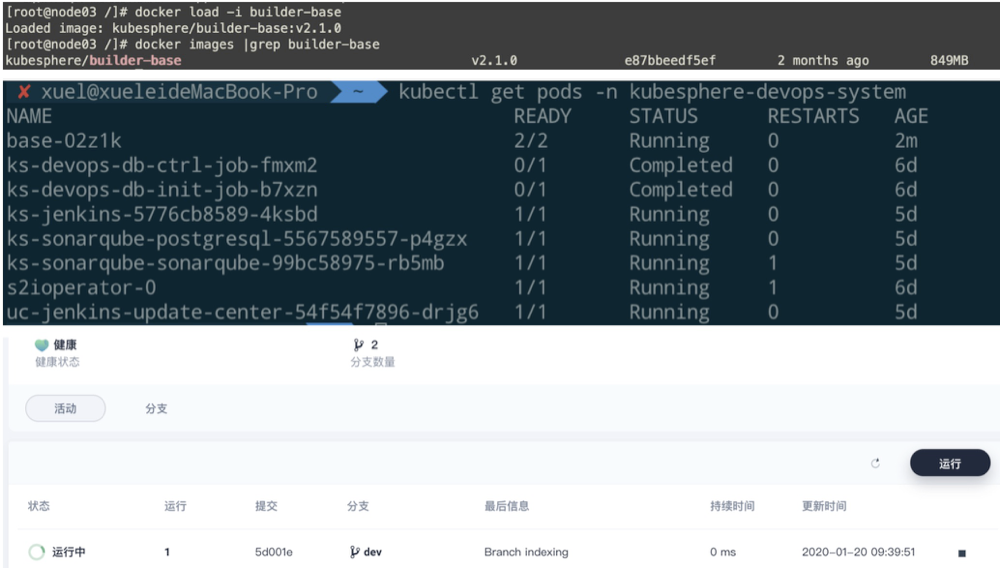The image size is (1000, 568).
Task: Click the NAME header in kubectl output
Action: (29, 117)
